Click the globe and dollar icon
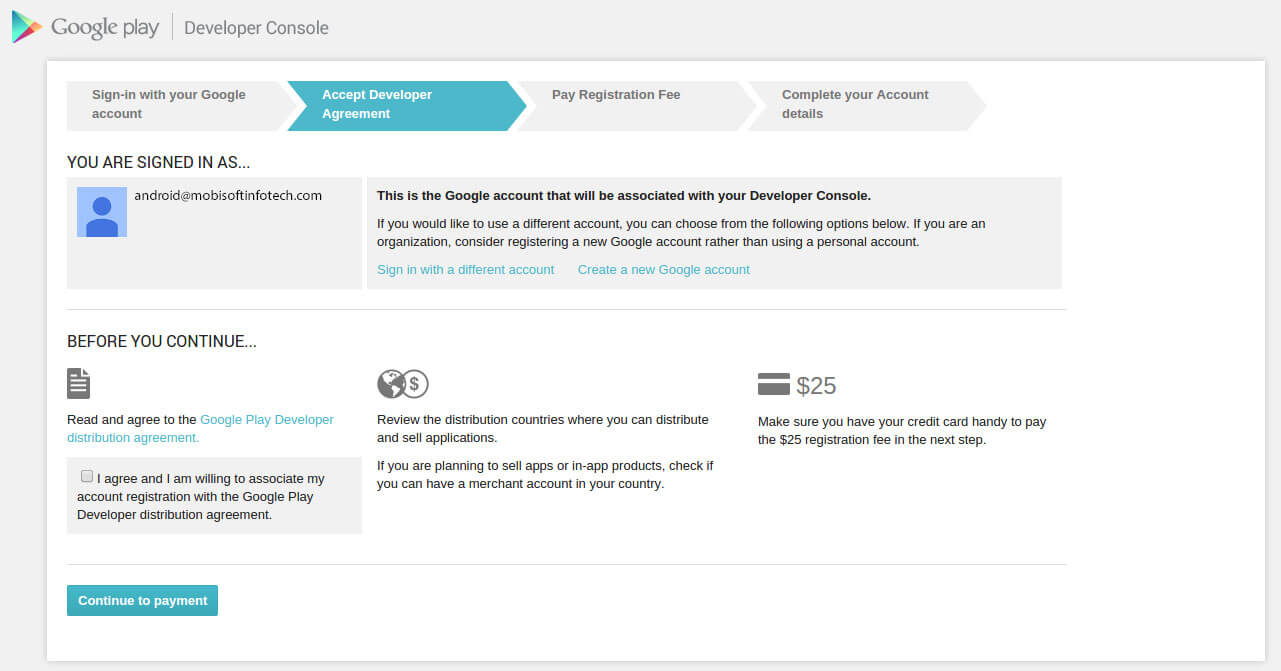The width and height of the screenshot is (1281, 671). [x=402, y=383]
